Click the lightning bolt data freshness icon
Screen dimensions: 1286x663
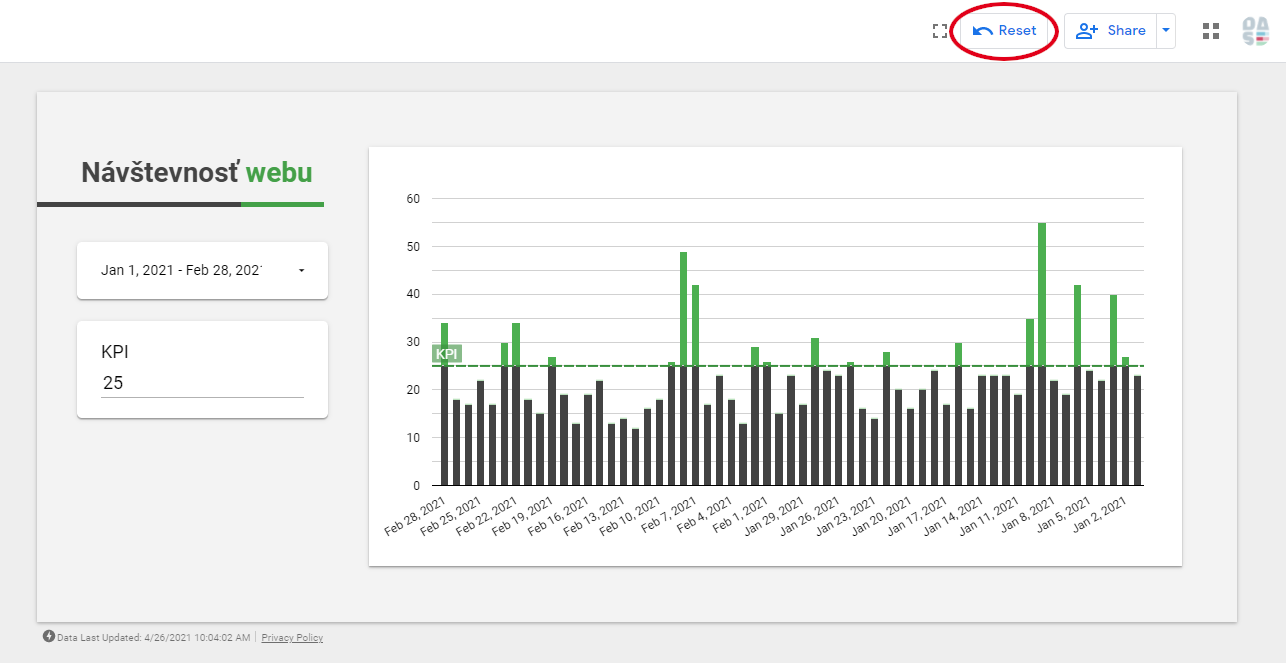pyautogui.click(x=48, y=636)
